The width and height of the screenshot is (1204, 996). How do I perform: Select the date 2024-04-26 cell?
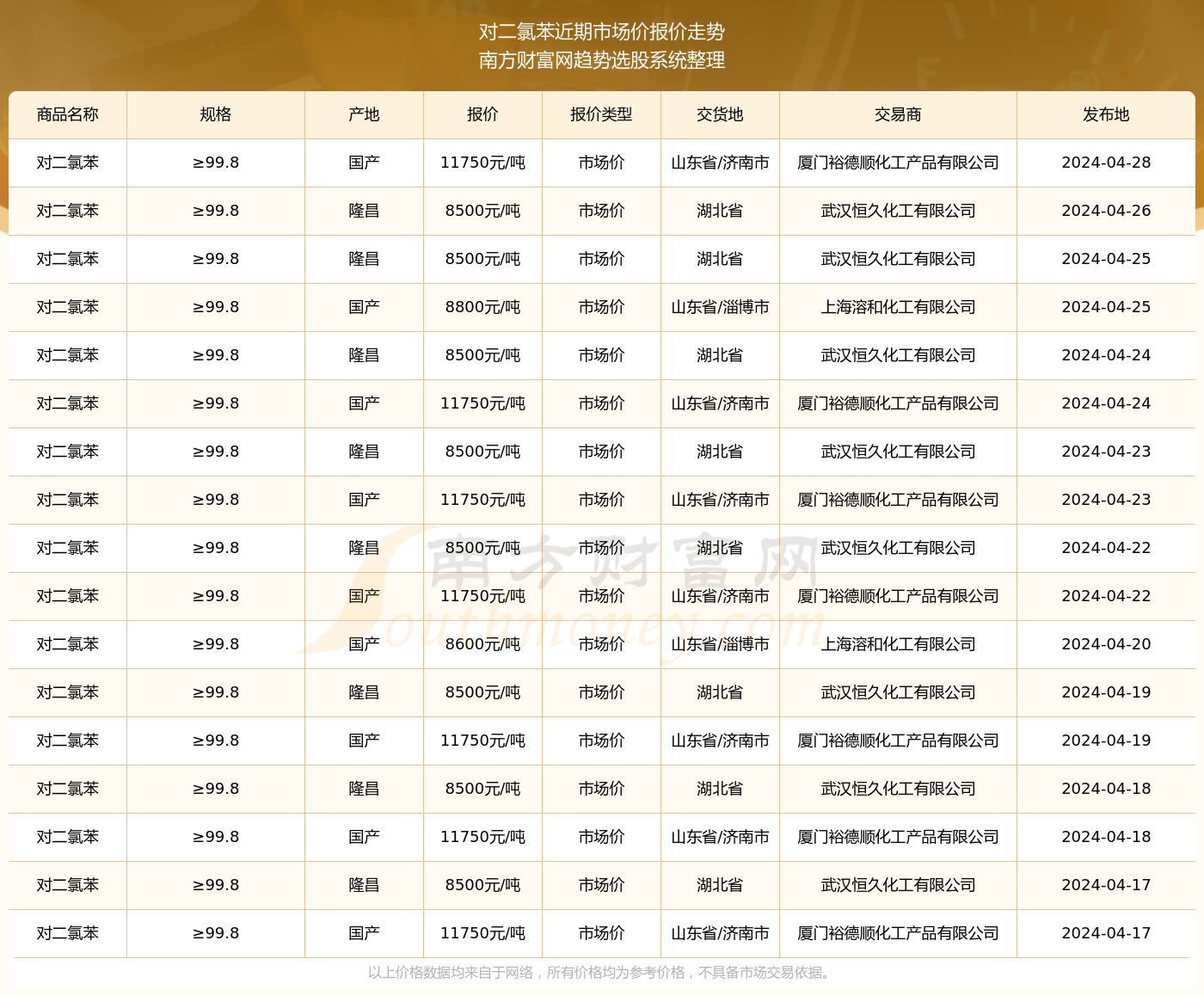[1106, 211]
